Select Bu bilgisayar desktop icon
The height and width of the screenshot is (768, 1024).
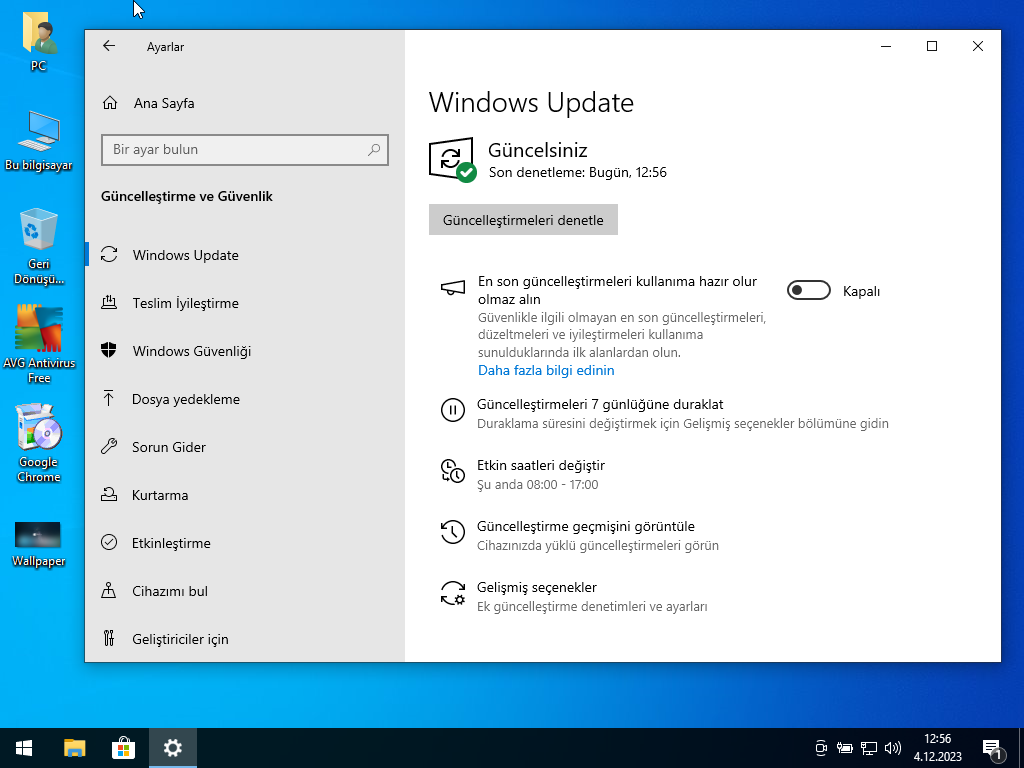coord(39,140)
